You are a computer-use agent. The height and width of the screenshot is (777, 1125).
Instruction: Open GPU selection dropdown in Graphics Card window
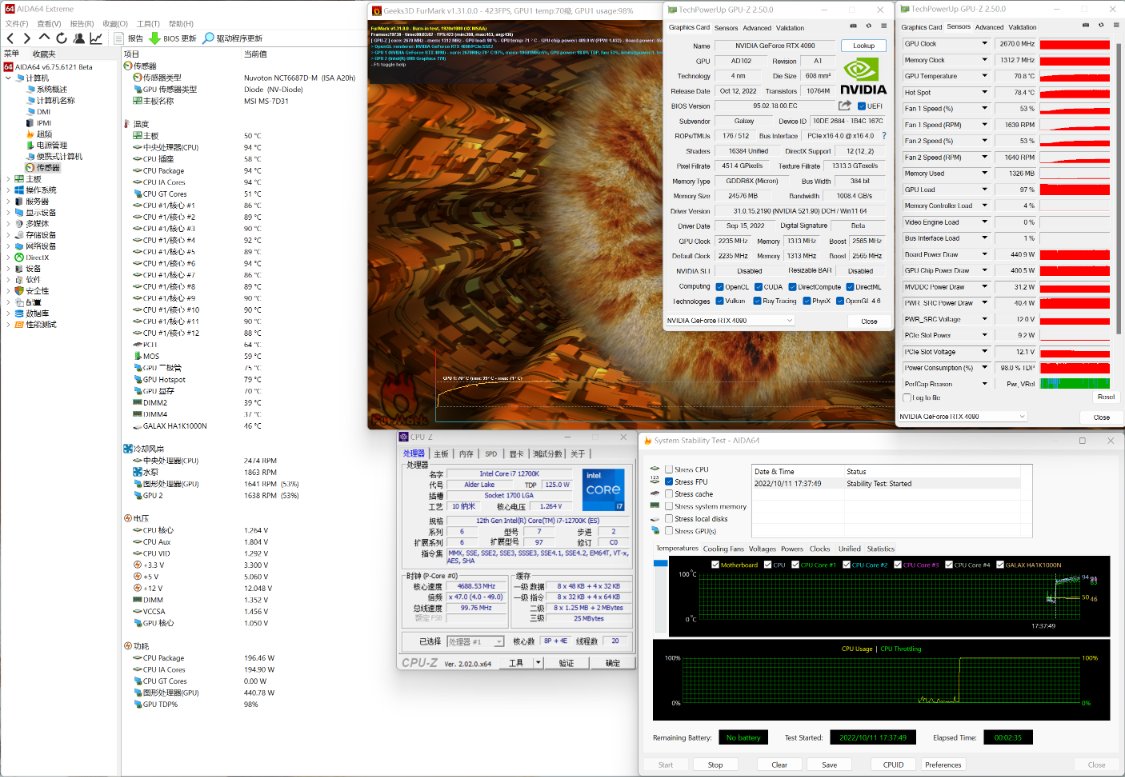(x=789, y=320)
